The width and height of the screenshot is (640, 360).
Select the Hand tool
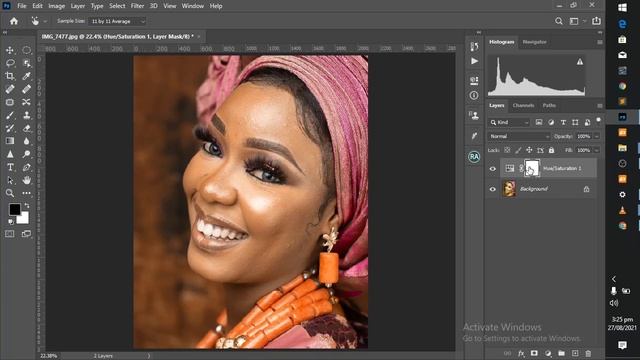(27, 180)
